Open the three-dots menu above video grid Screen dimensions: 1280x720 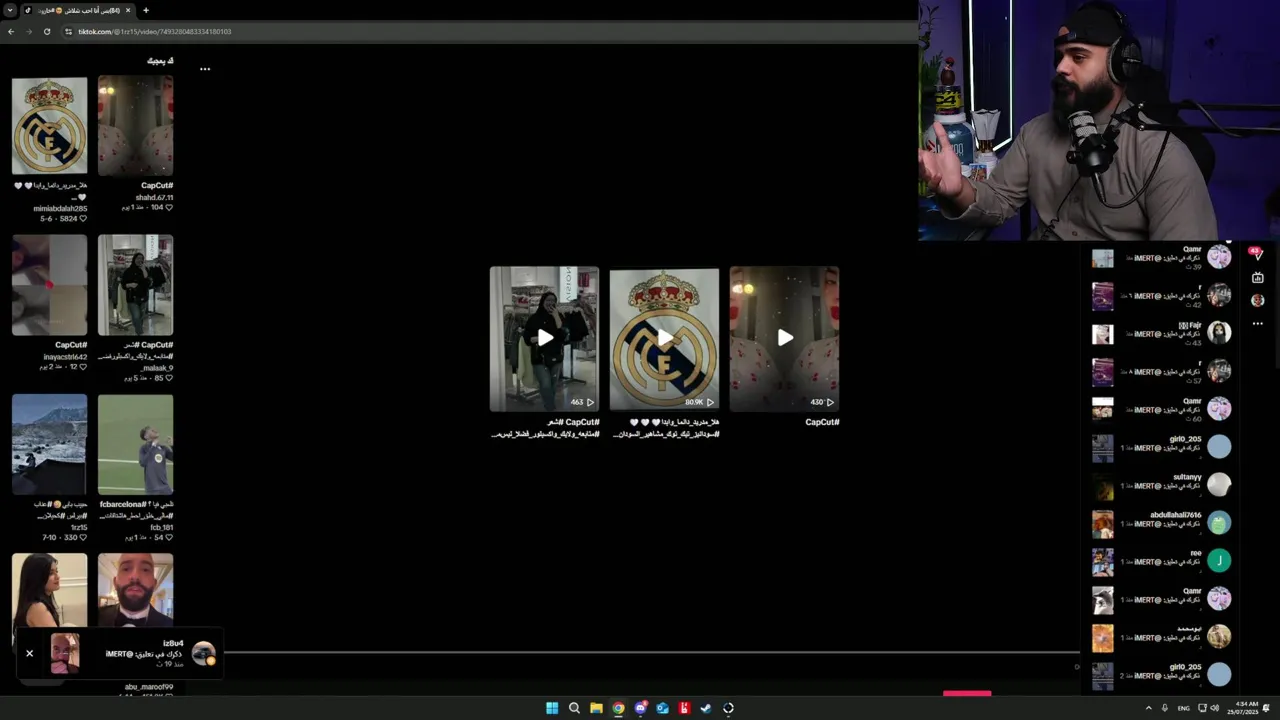point(205,69)
